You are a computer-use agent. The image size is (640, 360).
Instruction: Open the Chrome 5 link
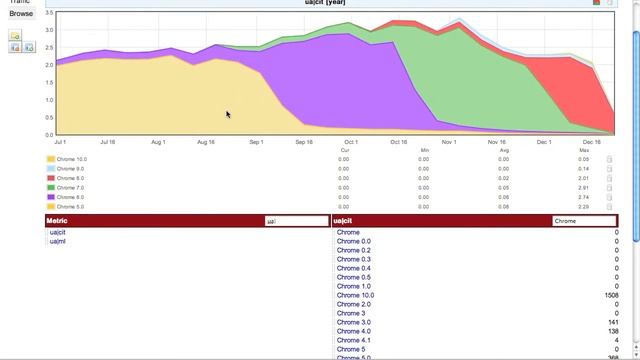[351, 349]
